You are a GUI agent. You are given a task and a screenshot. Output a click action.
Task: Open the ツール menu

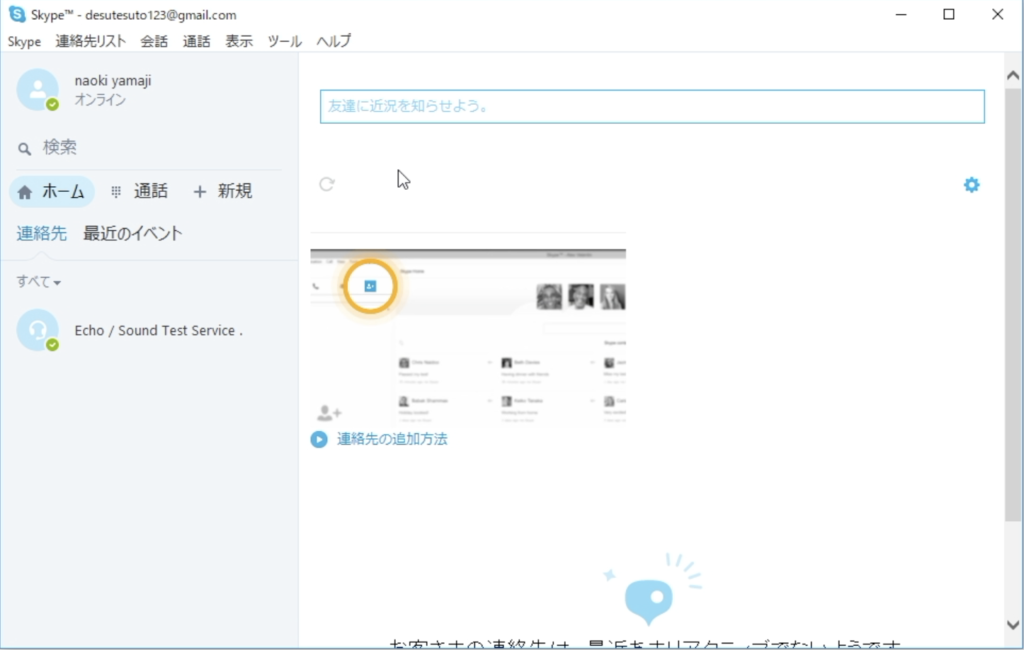pyautogui.click(x=284, y=41)
